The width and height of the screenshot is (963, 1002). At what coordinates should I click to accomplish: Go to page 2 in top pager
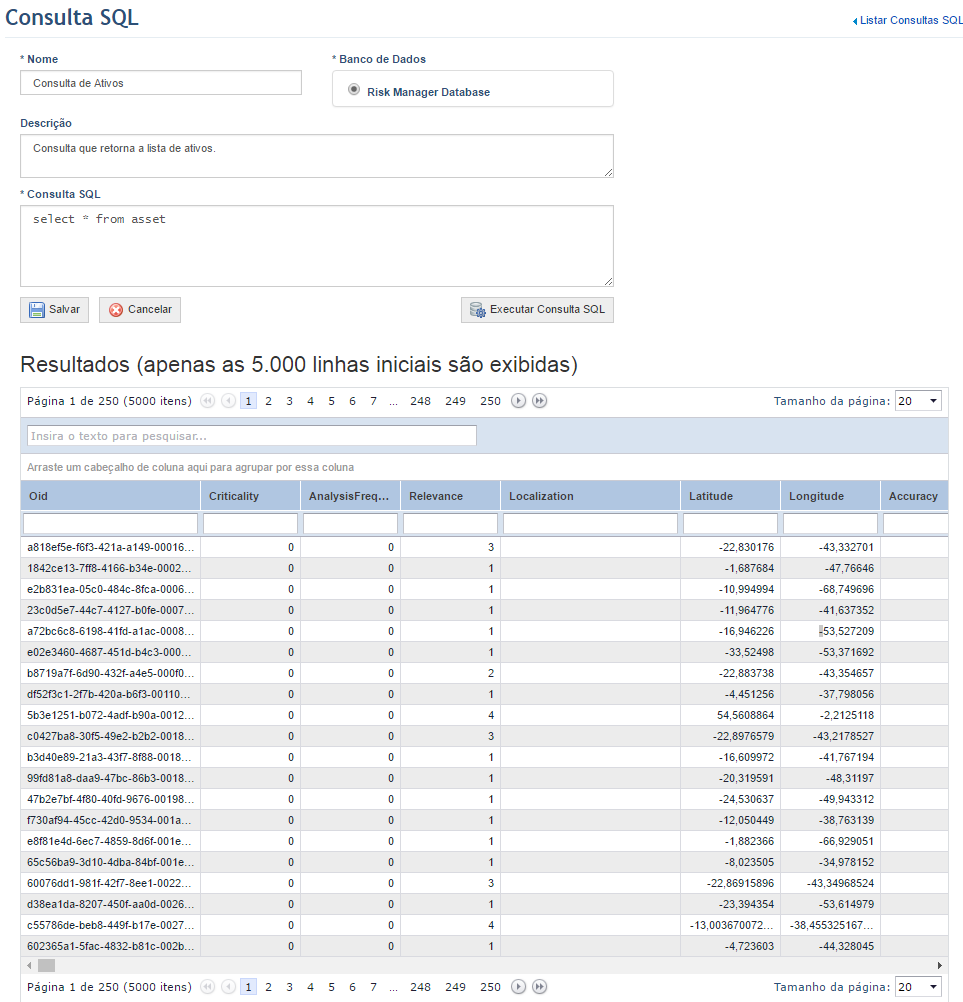pos(268,401)
